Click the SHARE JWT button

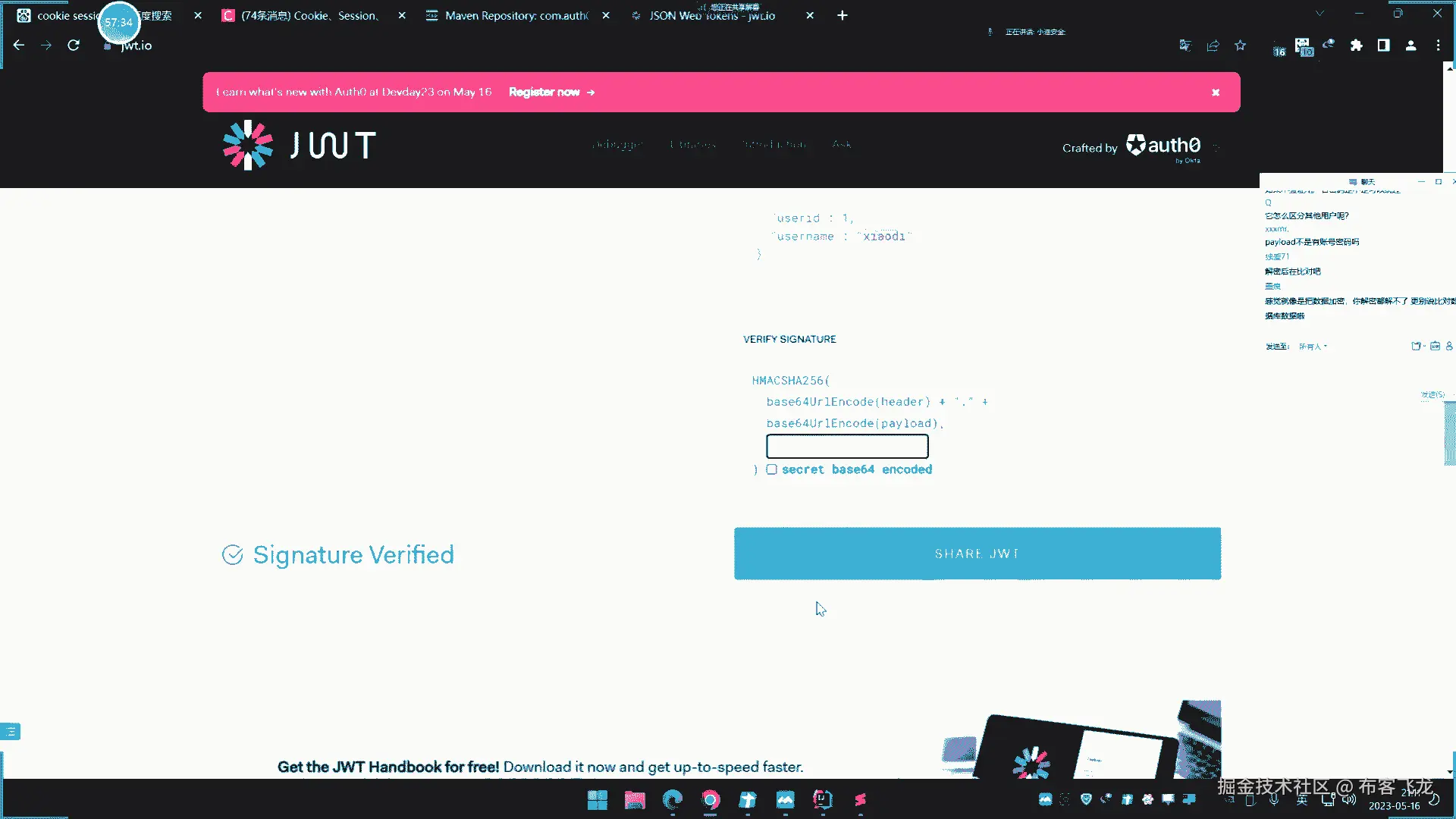pyautogui.click(x=977, y=554)
